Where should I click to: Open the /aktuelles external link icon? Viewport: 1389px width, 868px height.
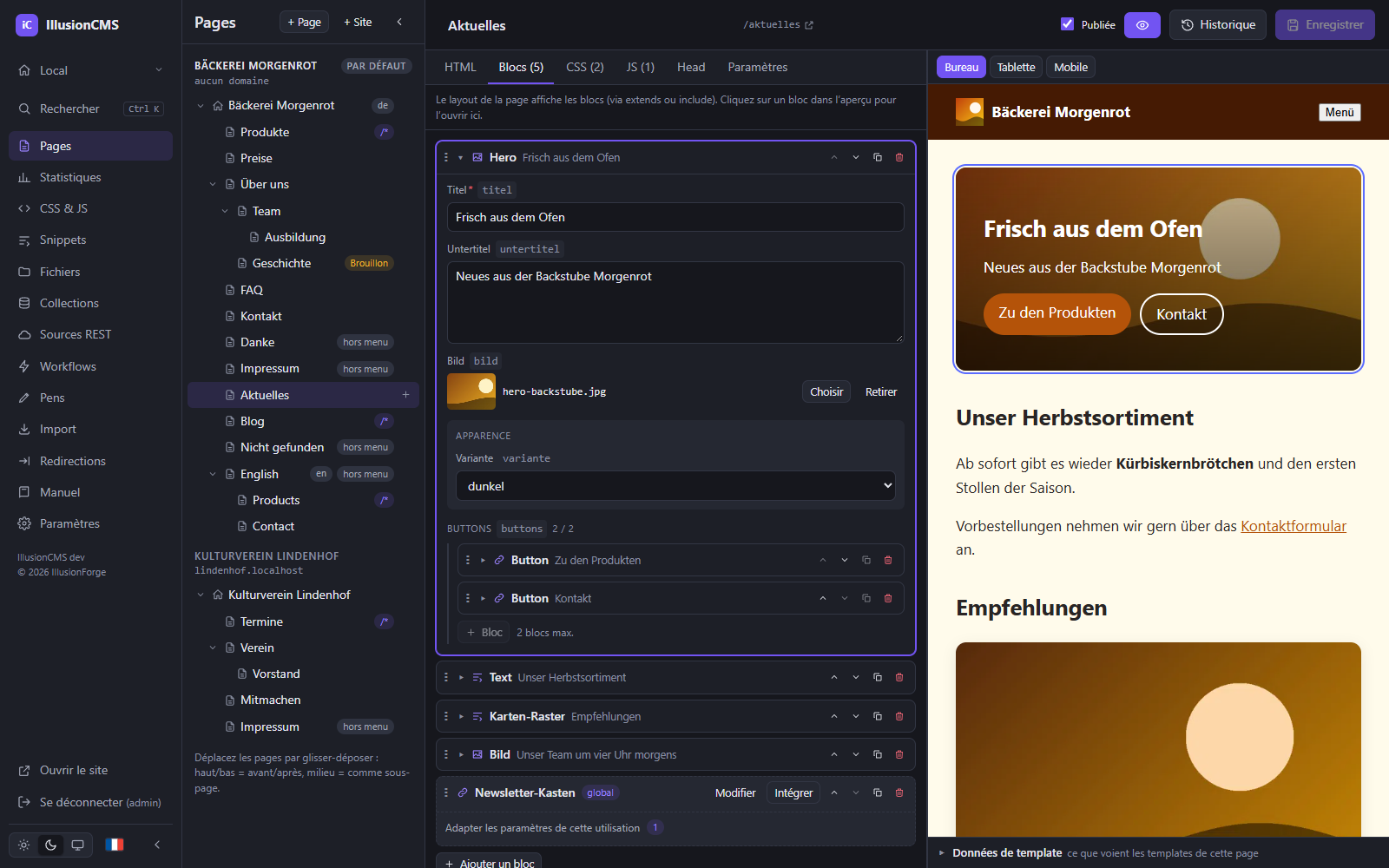[809, 25]
